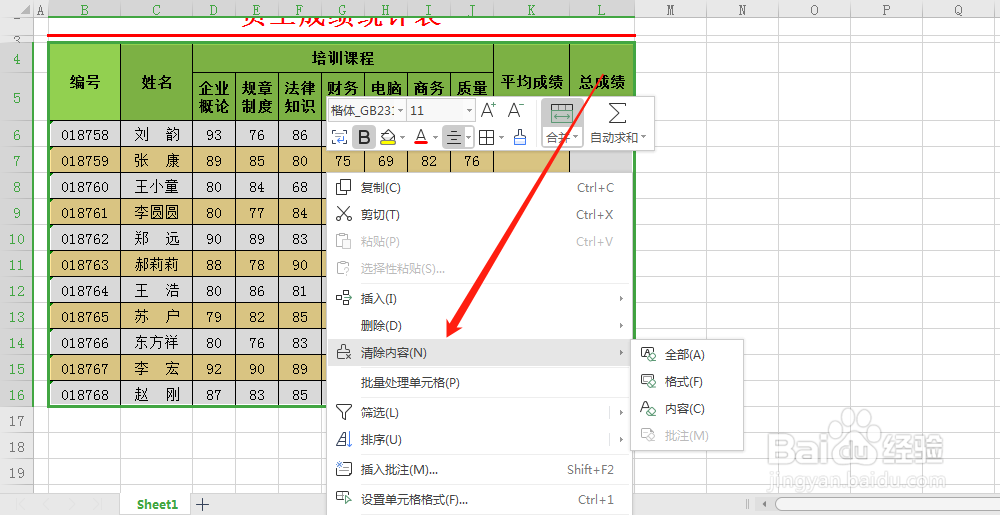Add a new sheet with the plus button
This screenshot has width=1000, height=515.
click(202, 504)
